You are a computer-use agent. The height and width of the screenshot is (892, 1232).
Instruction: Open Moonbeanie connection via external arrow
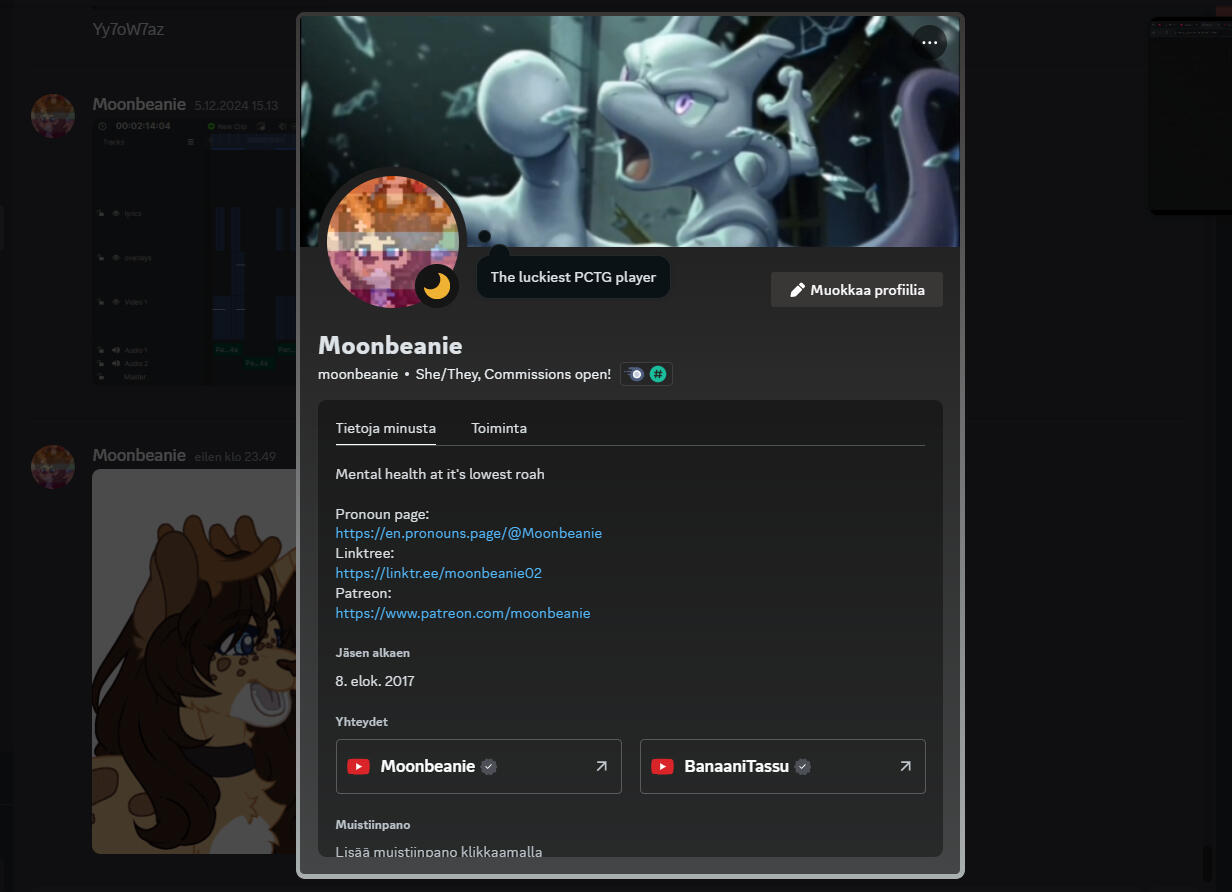point(601,766)
